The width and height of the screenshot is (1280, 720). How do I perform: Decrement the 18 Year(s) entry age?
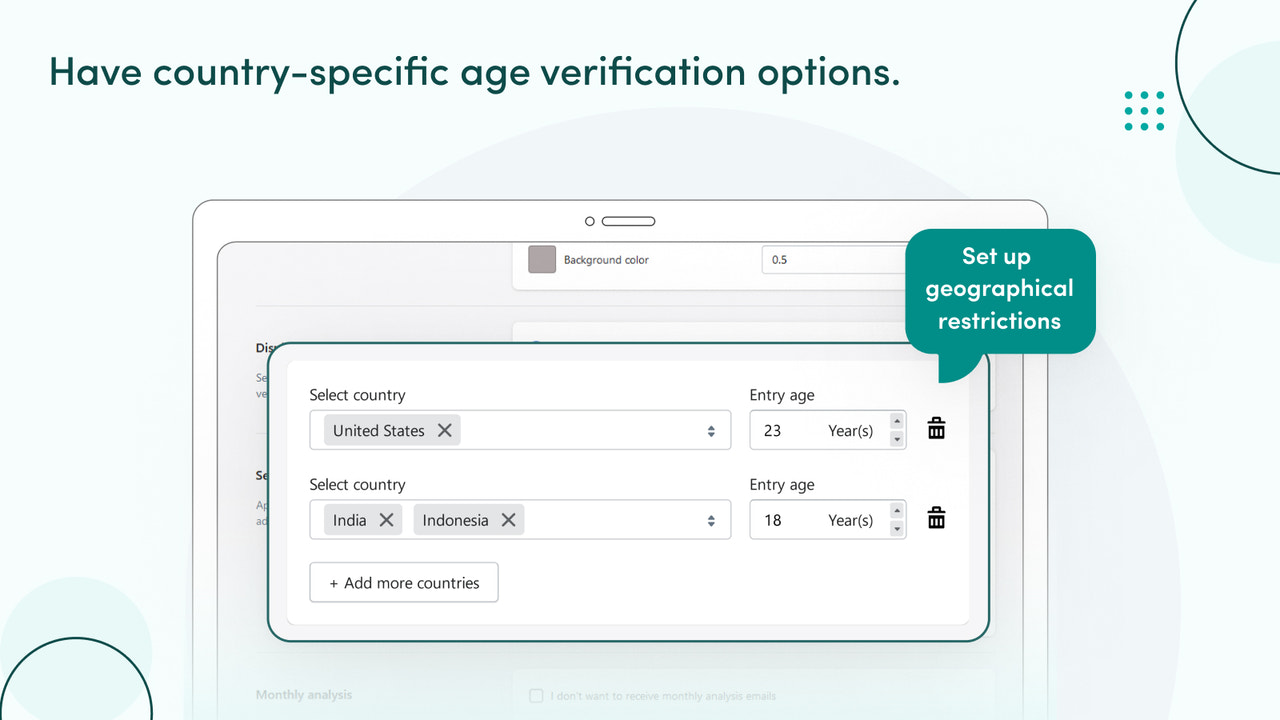click(897, 527)
